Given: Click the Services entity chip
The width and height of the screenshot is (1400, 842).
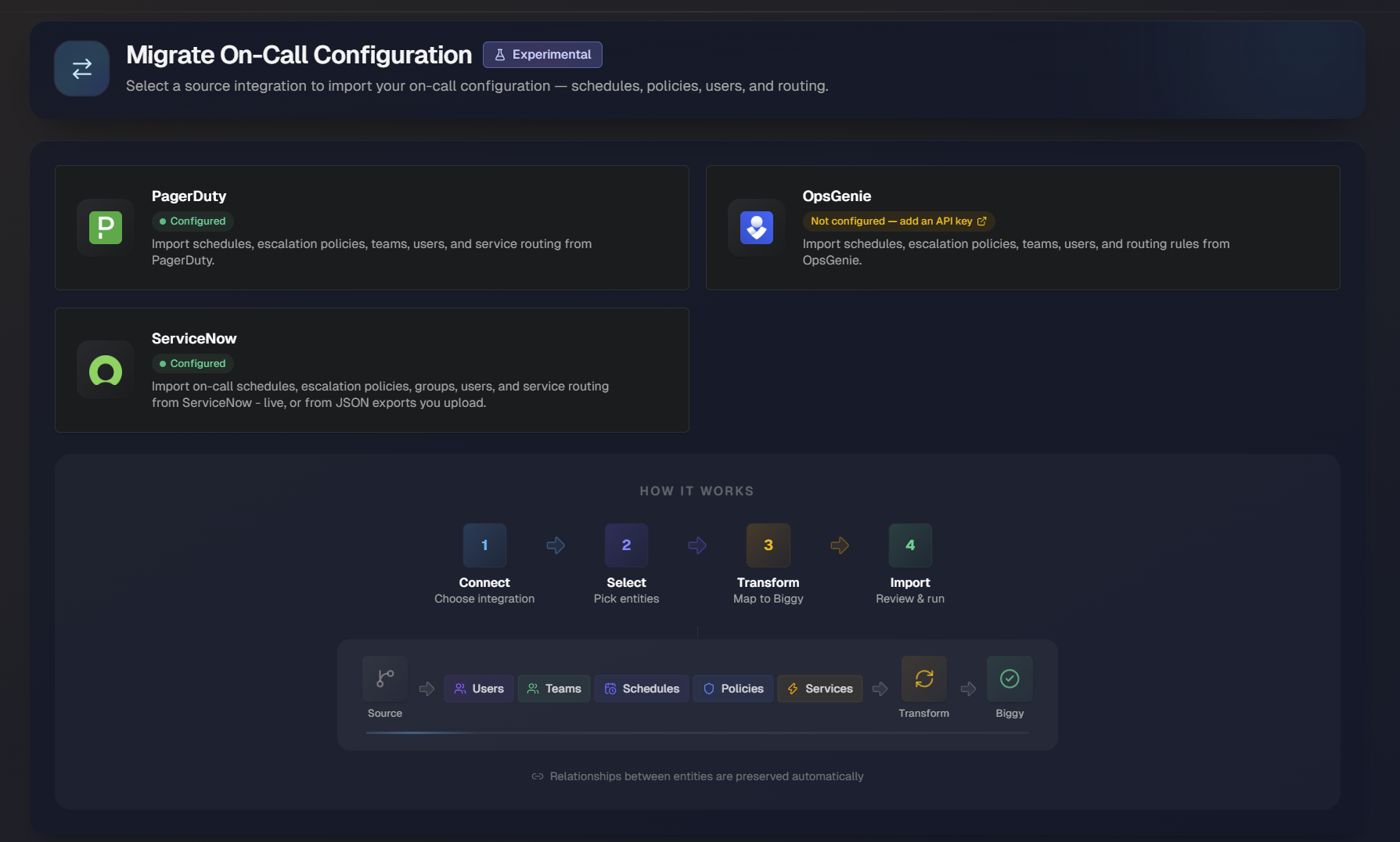Looking at the screenshot, I should point(820,689).
